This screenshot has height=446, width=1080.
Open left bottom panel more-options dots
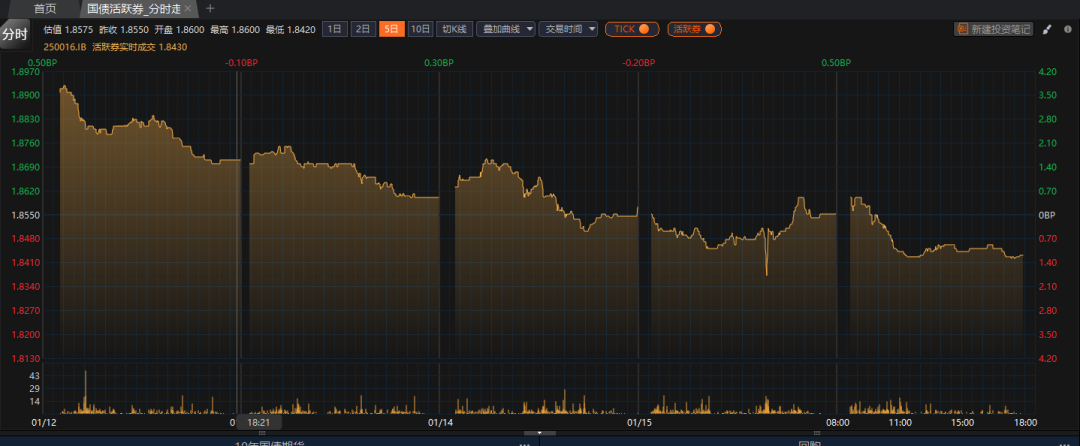point(526,442)
